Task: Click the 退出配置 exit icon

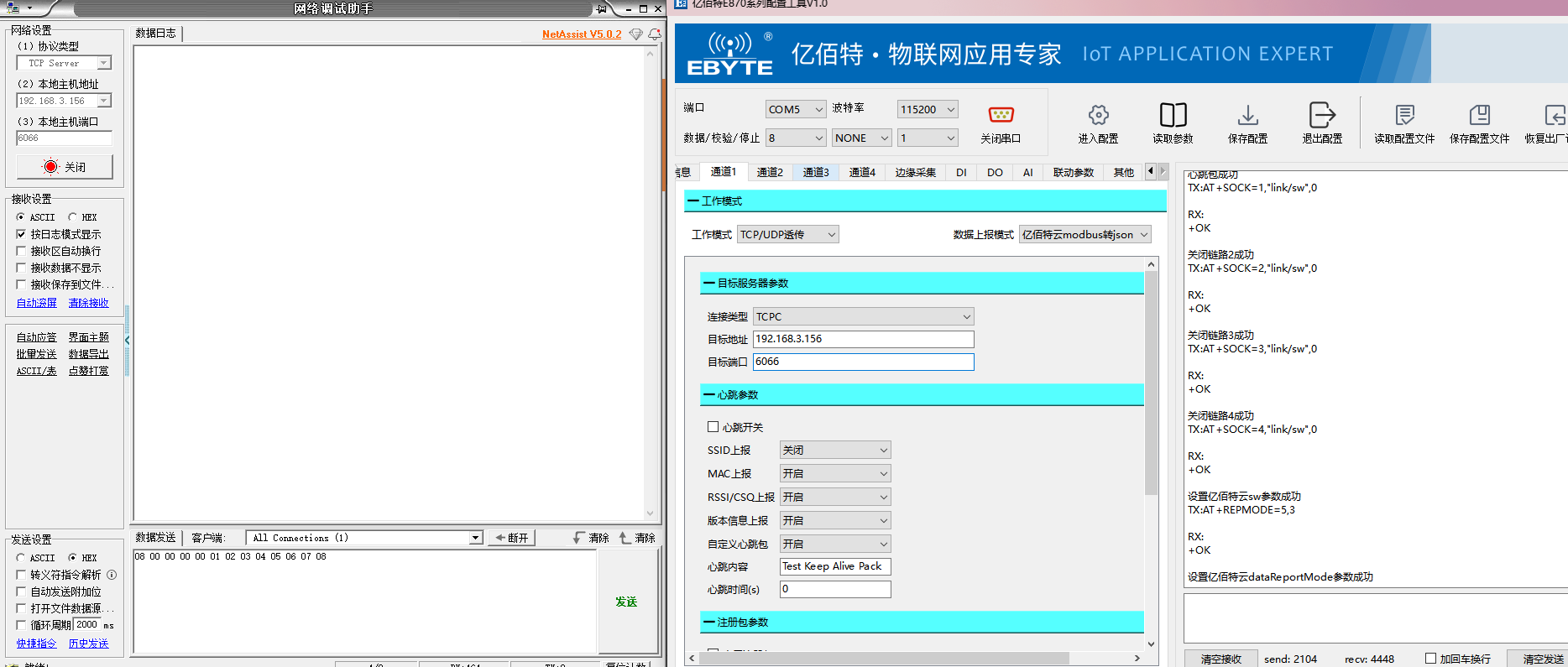Action: coord(1321,115)
